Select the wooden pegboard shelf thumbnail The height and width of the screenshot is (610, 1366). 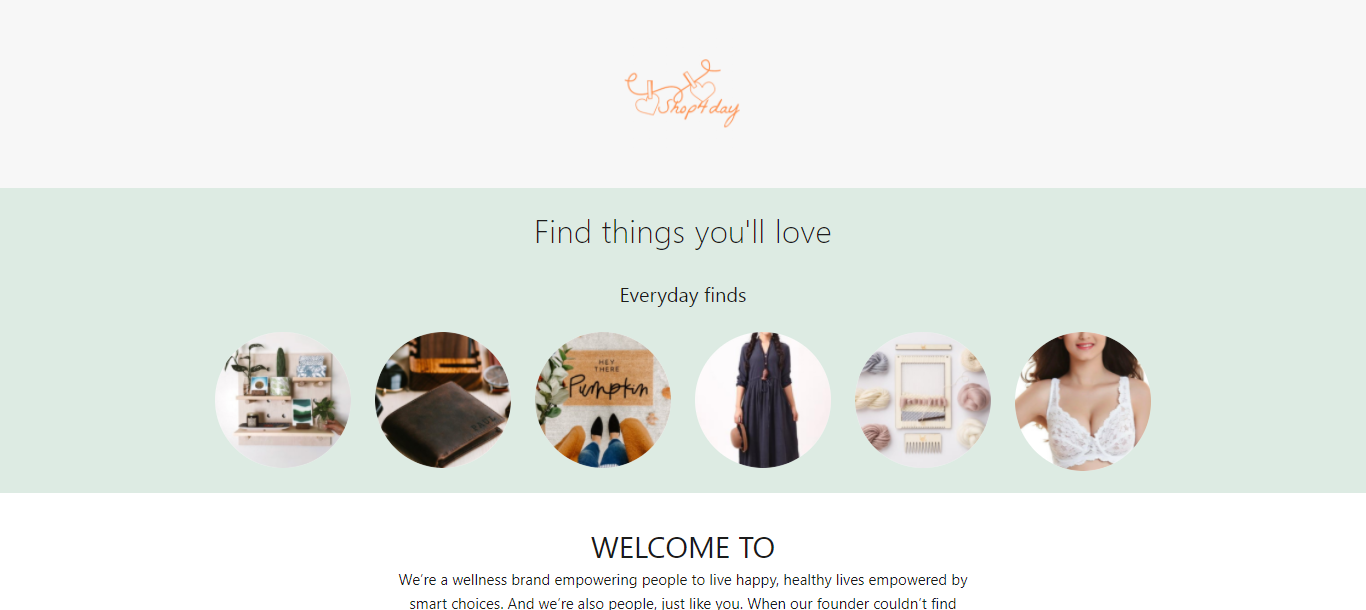click(x=283, y=400)
